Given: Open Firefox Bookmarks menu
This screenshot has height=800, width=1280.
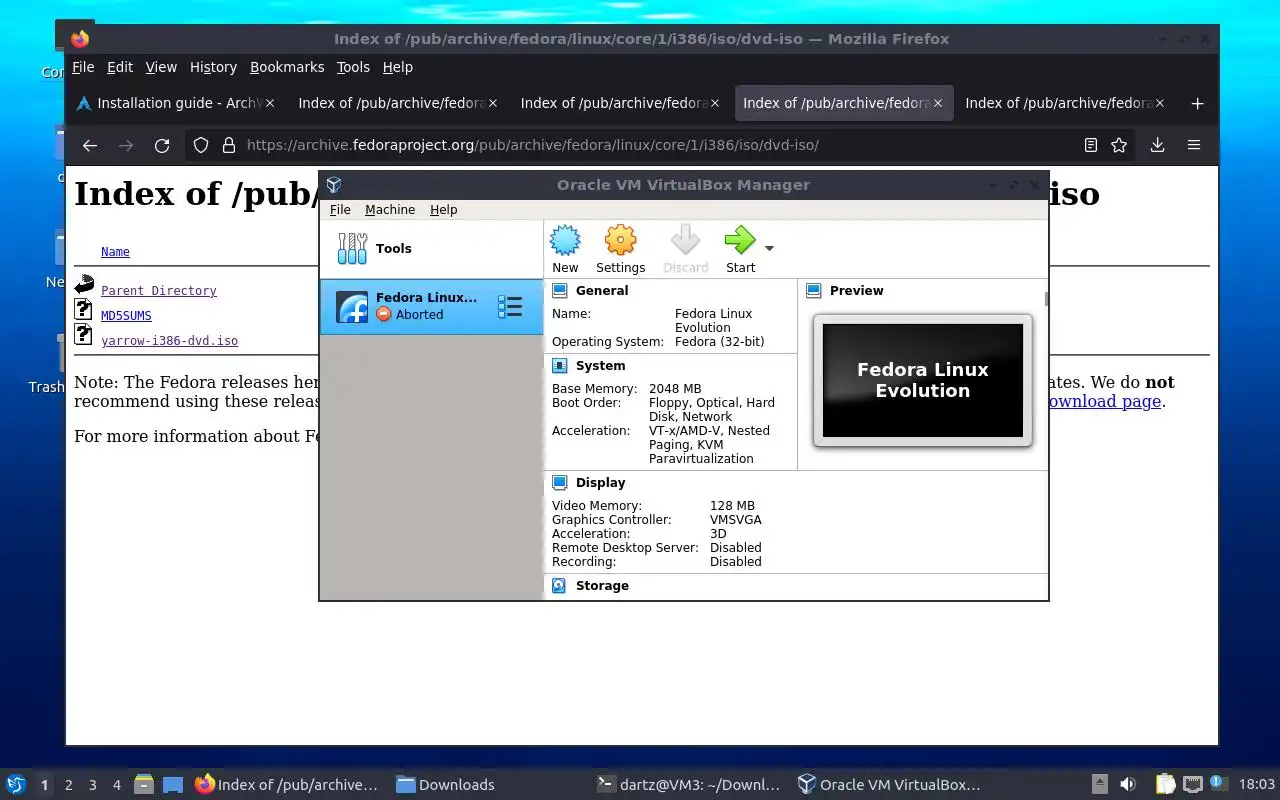Looking at the screenshot, I should 287,67.
